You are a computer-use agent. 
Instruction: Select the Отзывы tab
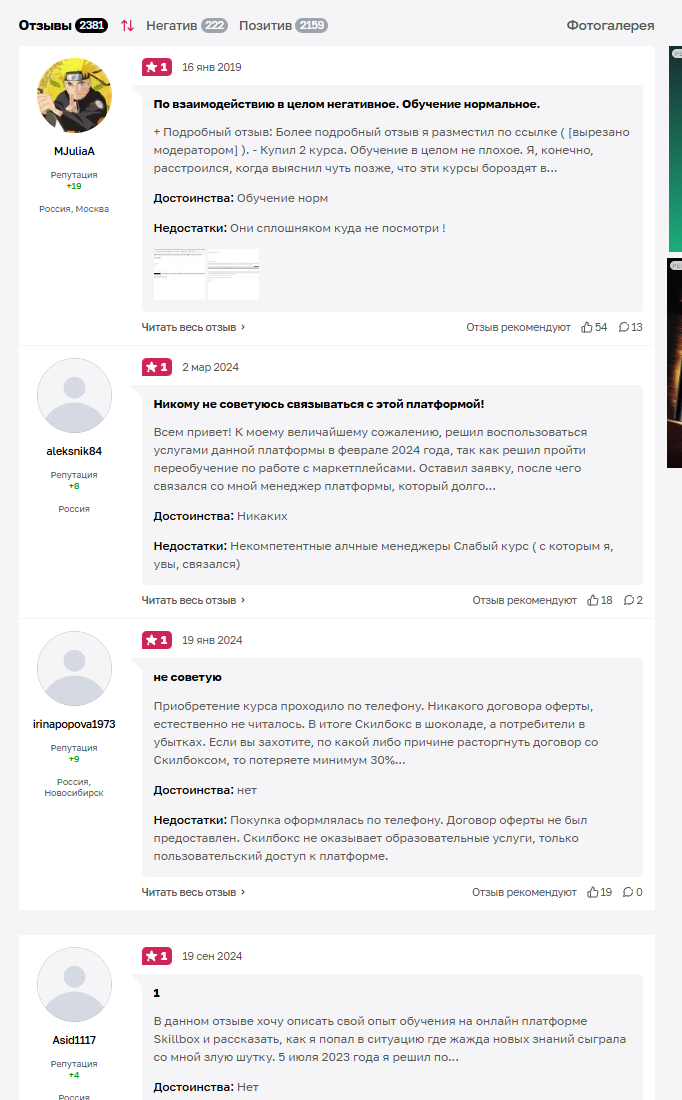63,26
